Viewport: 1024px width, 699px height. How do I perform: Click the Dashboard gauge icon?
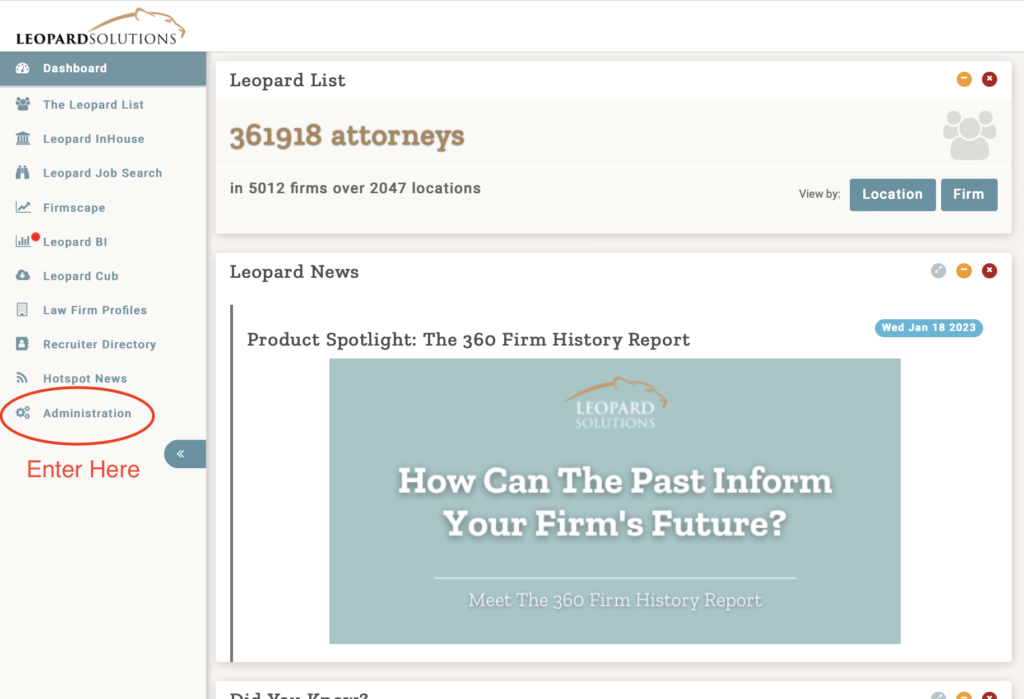[x=23, y=69]
